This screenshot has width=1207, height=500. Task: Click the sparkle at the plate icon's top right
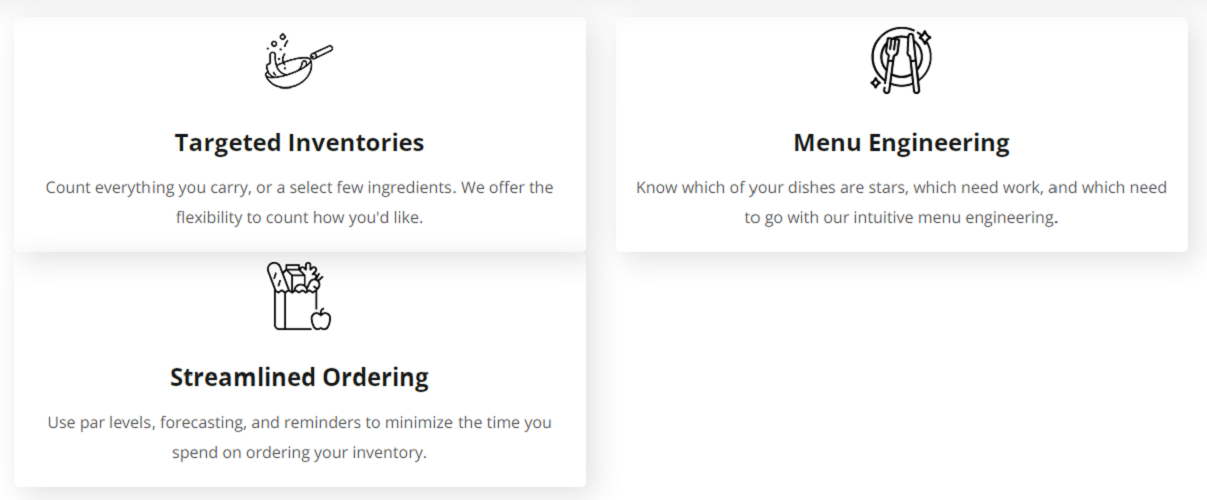[925, 38]
